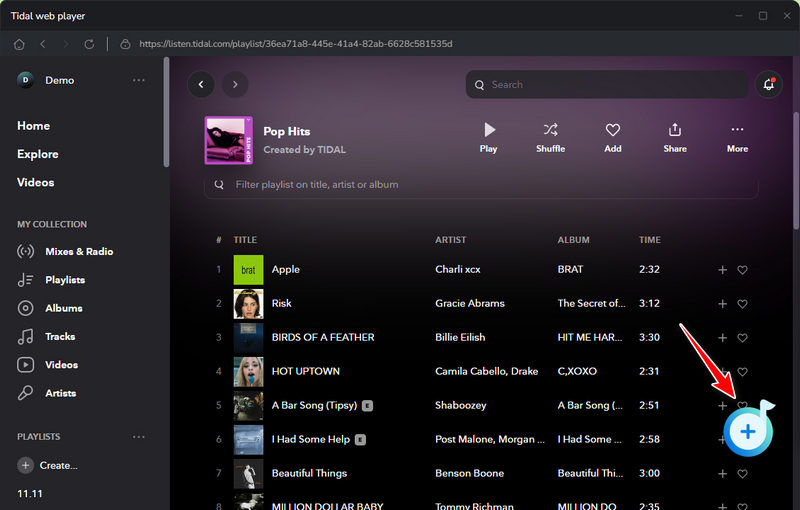Click the lock icon beside the URL
This screenshot has height=510, width=800.
pyautogui.click(x=125, y=44)
